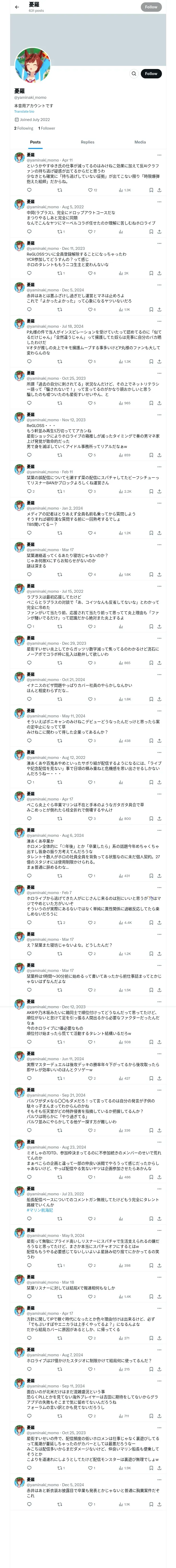The image size is (176, 1568).
Task: Repost the Aug 5, 2022 post
Action: (x=59, y=232)
